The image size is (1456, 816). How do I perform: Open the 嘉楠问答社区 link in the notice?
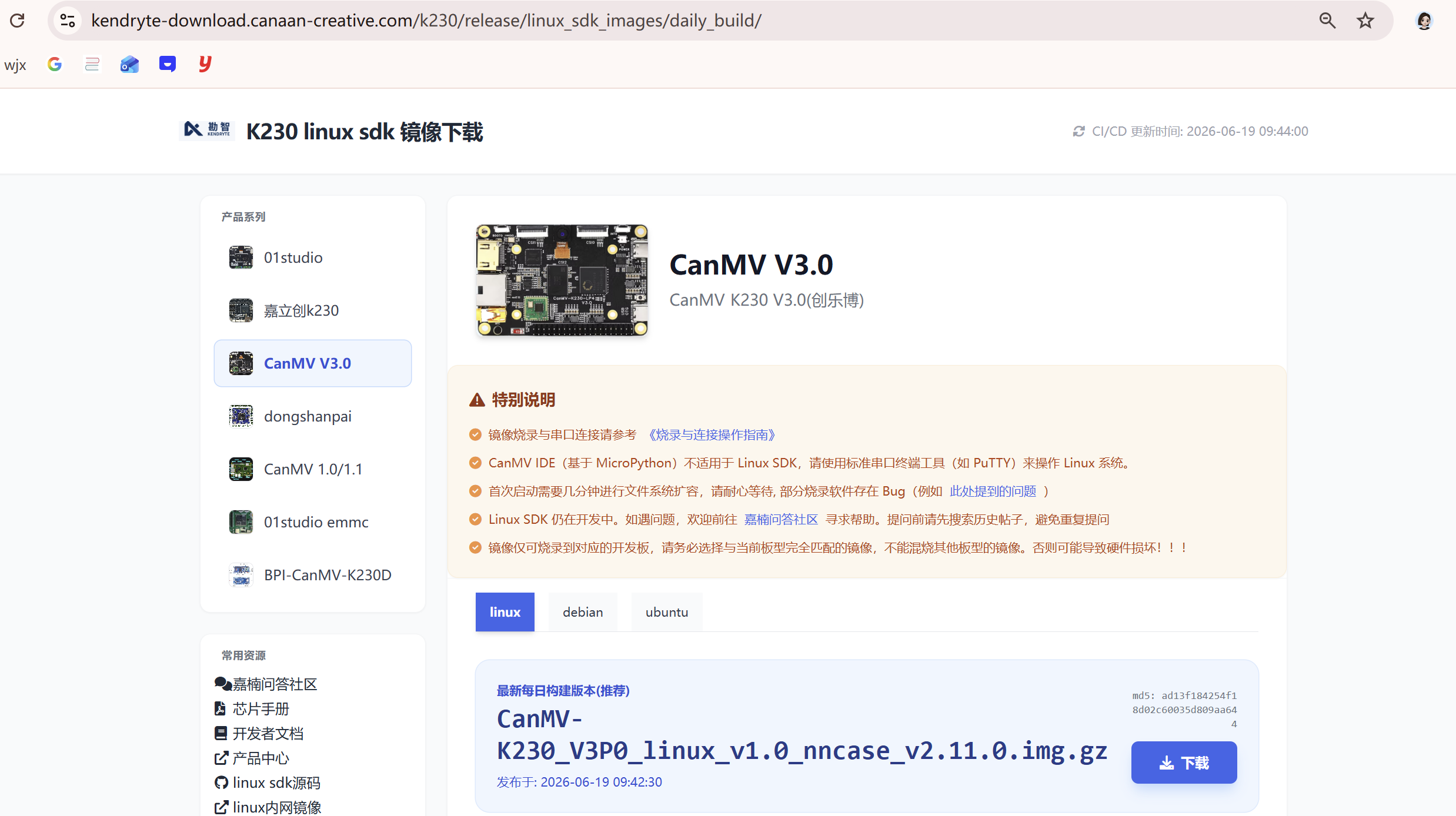[x=781, y=519]
